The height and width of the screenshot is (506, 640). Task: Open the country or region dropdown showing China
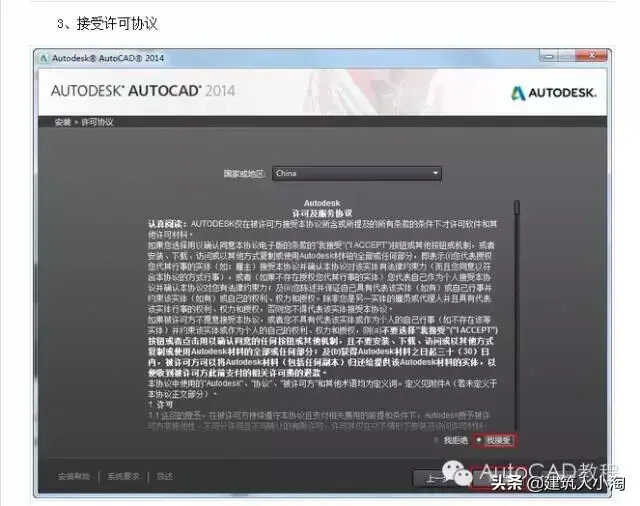pos(357,173)
